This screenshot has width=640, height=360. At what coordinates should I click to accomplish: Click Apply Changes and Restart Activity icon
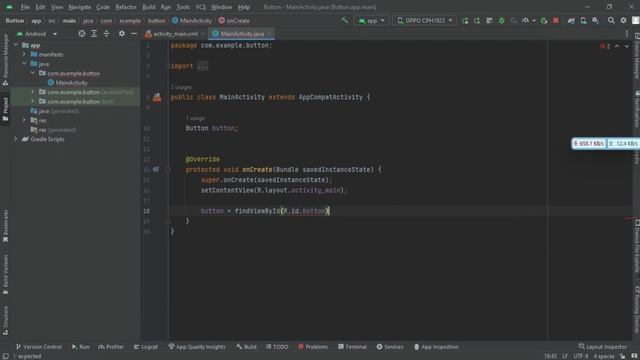[x=464, y=20]
